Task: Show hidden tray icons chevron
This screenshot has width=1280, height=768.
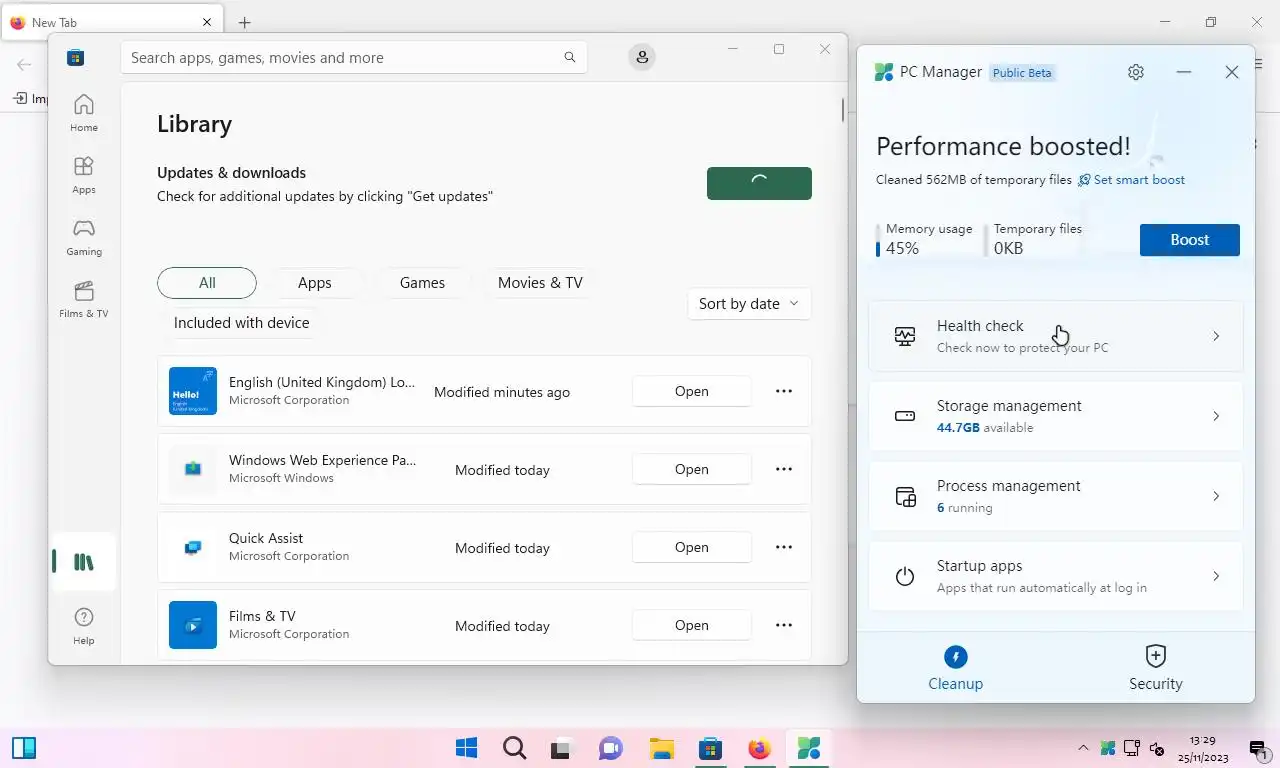Action: point(1083,748)
